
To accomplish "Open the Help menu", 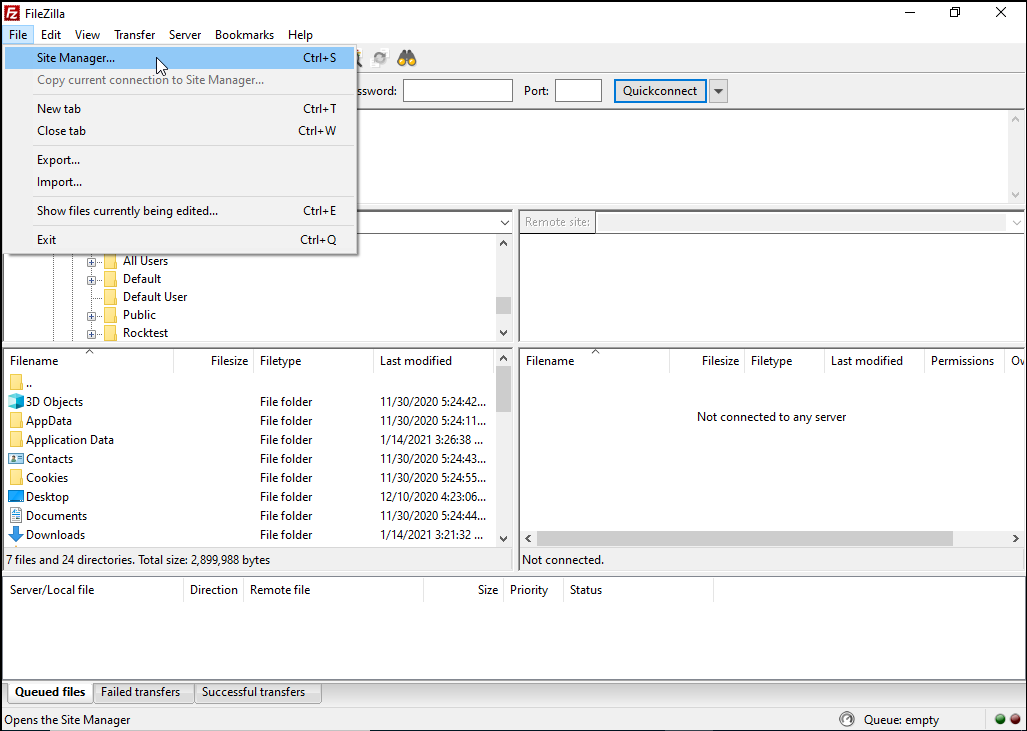I will click(300, 35).
